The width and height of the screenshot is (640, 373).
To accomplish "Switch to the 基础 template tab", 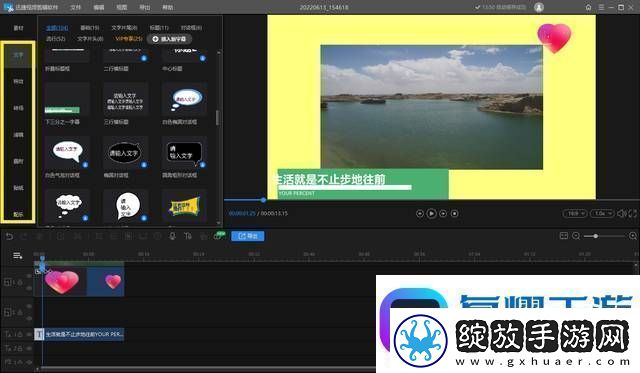I will pos(90,28).
